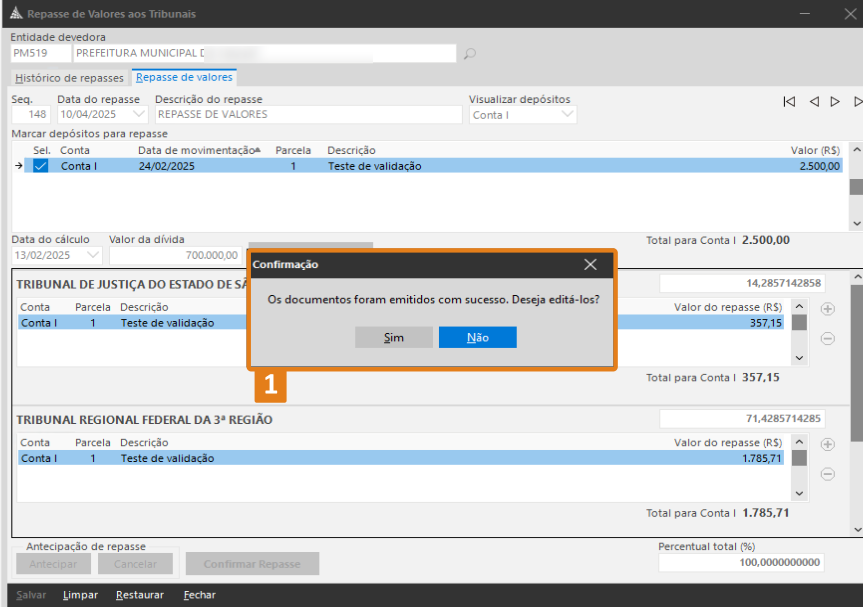Go to previous record arrow
The height and width of the screenshot is (607, 863).
click(814, 101)
